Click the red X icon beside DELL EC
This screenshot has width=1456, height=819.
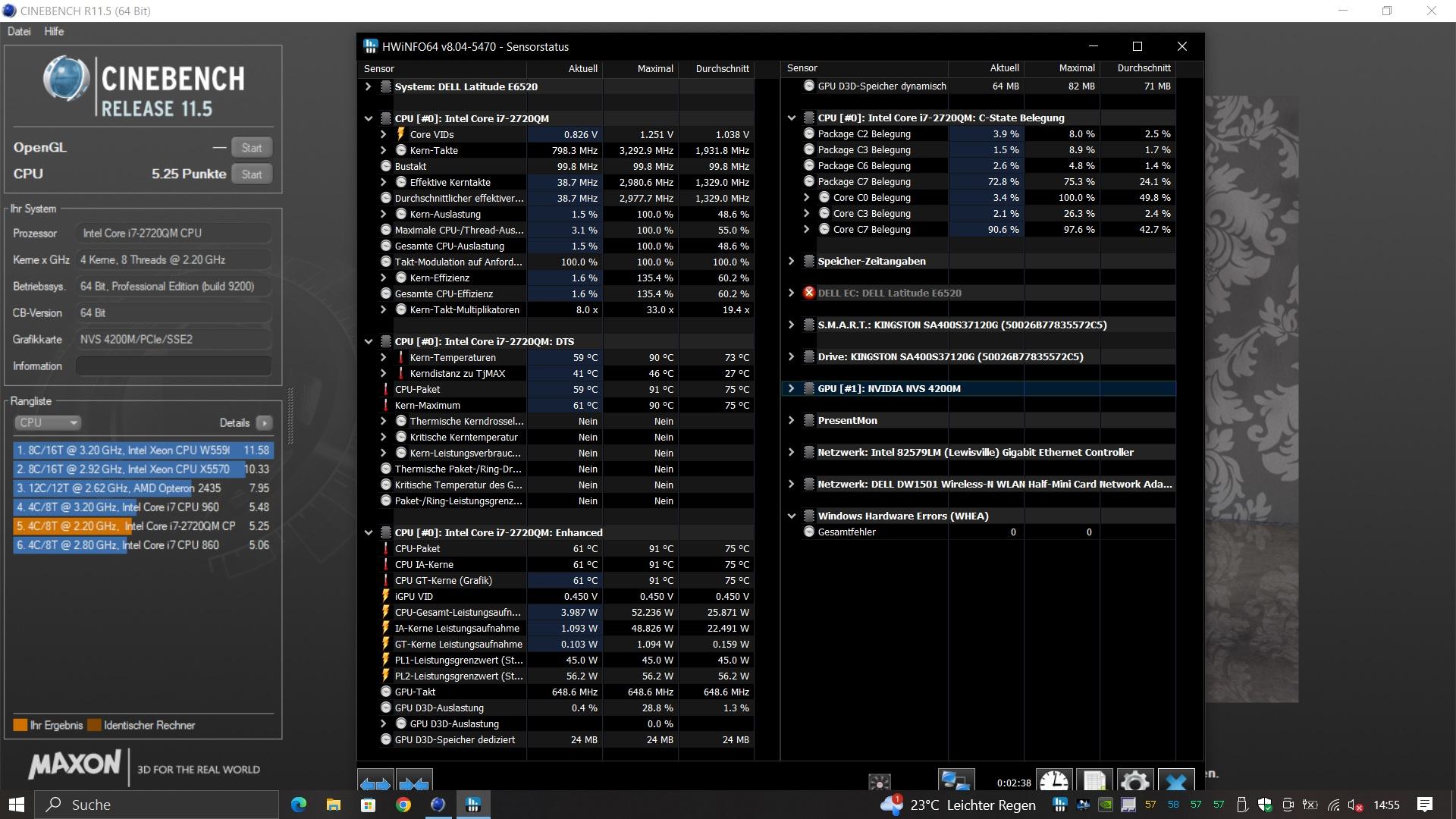tap(809, 293)
